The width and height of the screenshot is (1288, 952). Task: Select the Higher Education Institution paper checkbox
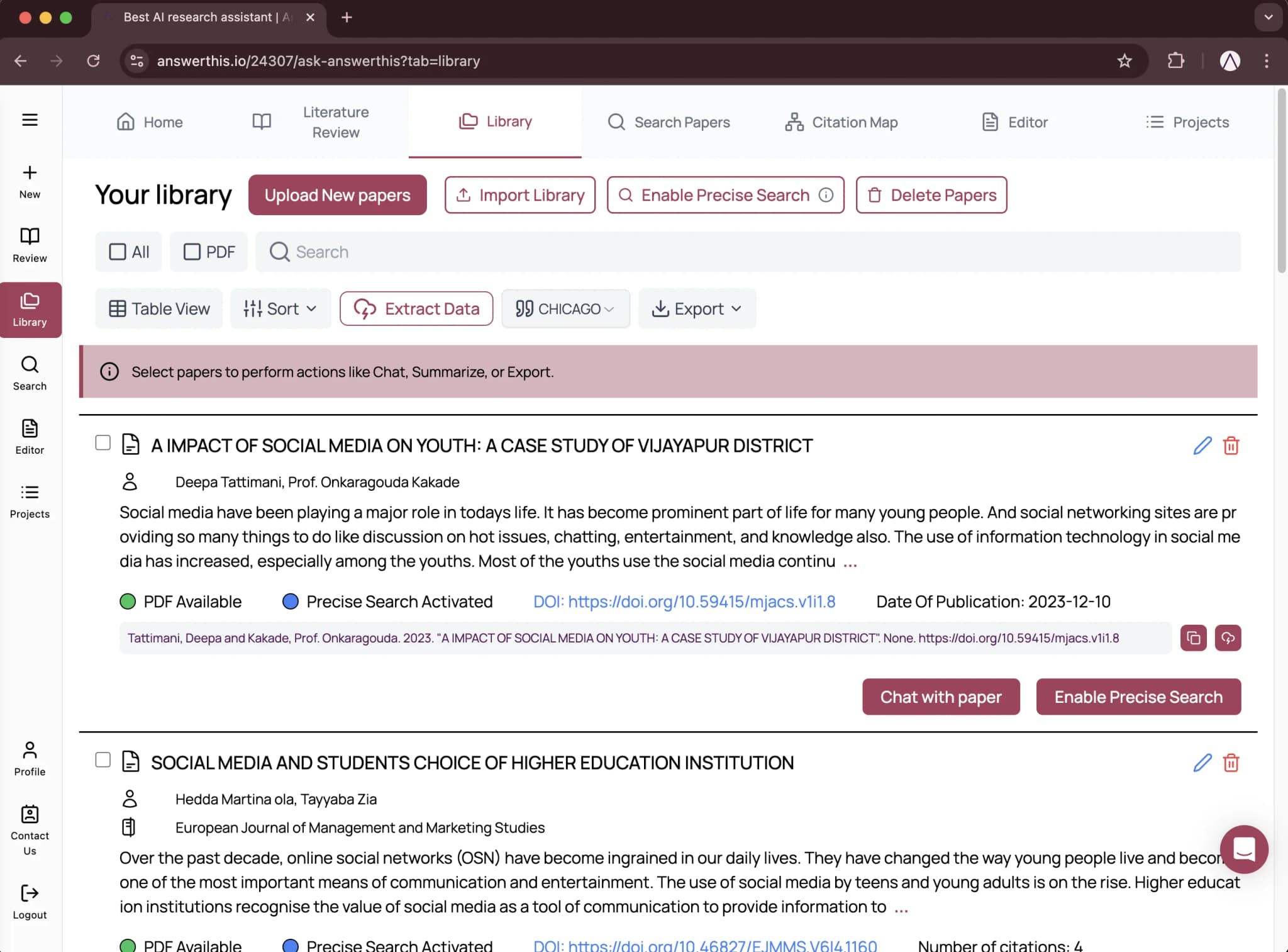pos(103,759)
